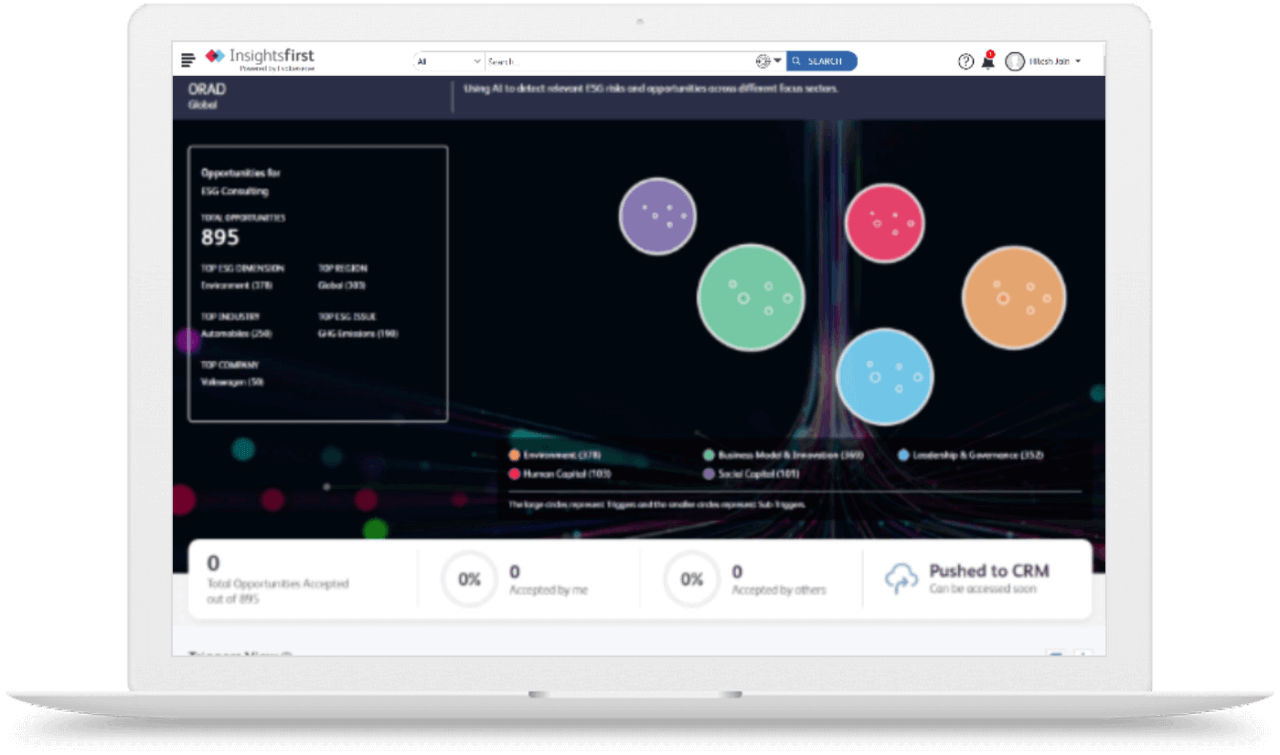Toggle the Leadership & Governance legend entry
The image size is (1280, 755).
[x=970, y=455]
